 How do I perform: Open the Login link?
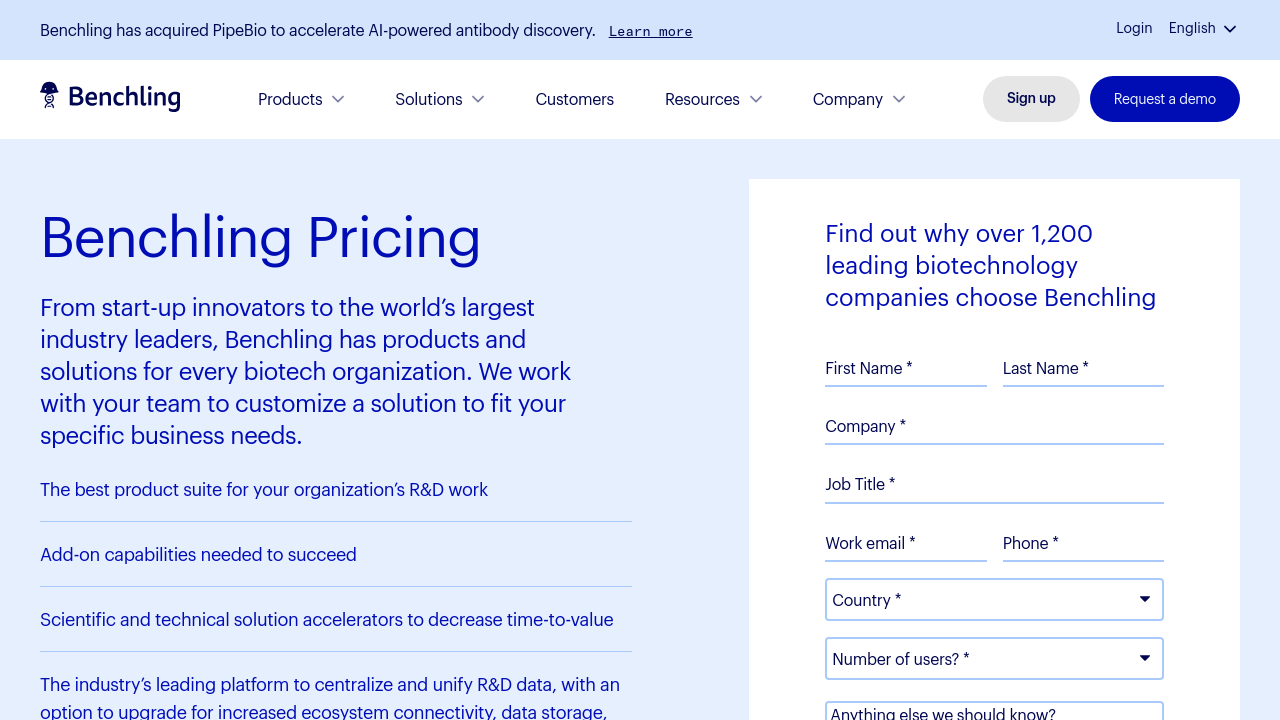point(1134,28)
